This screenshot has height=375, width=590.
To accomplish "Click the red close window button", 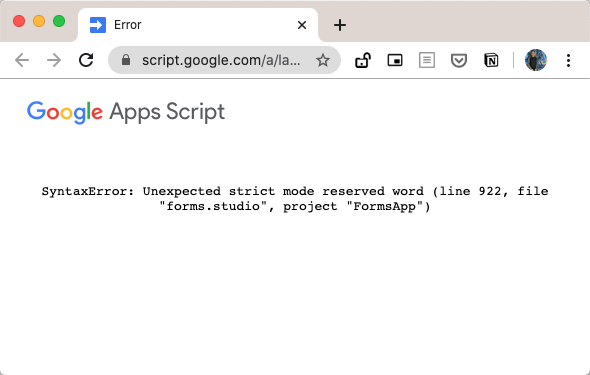I will pos(19,21).
